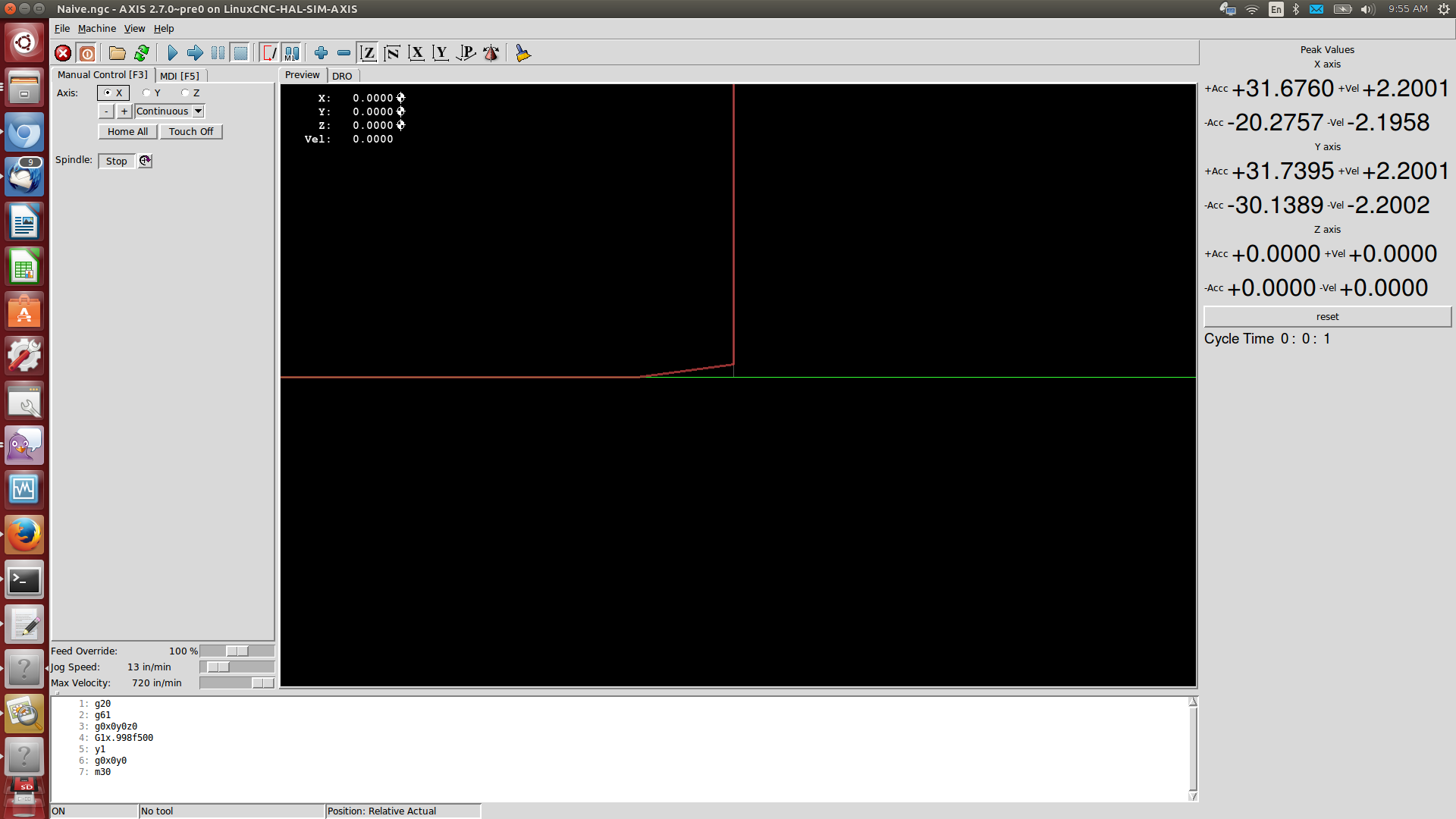Open system volume indicator
This screenshot has width=1456, height=819.
click(1367, 9)
